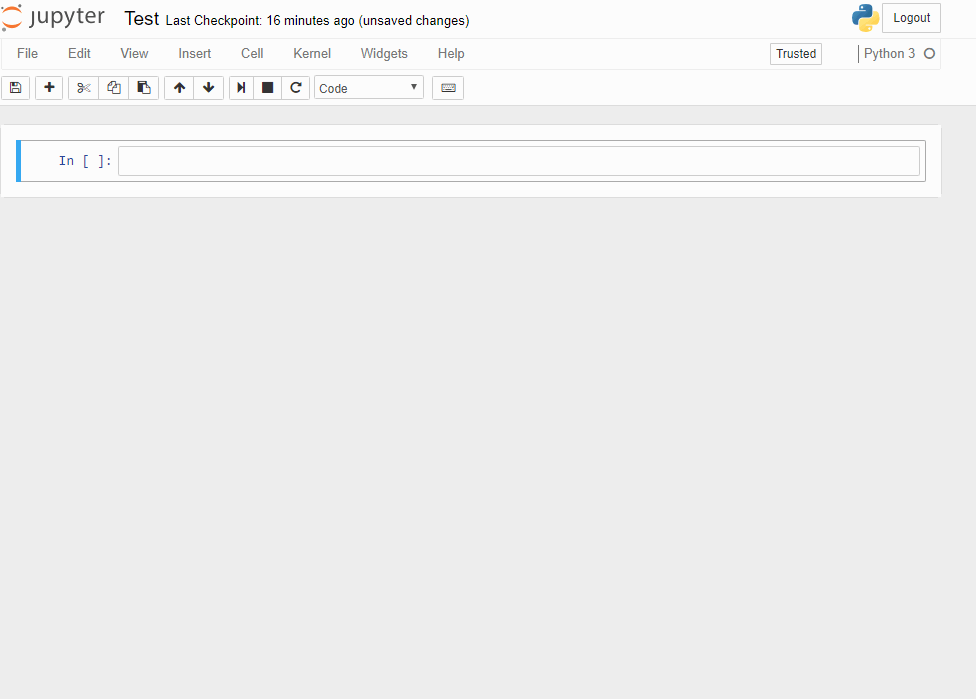Restart the kernel with refresh icon
Viewport: 976px width, 699px height.
click(x=295, y=88)
